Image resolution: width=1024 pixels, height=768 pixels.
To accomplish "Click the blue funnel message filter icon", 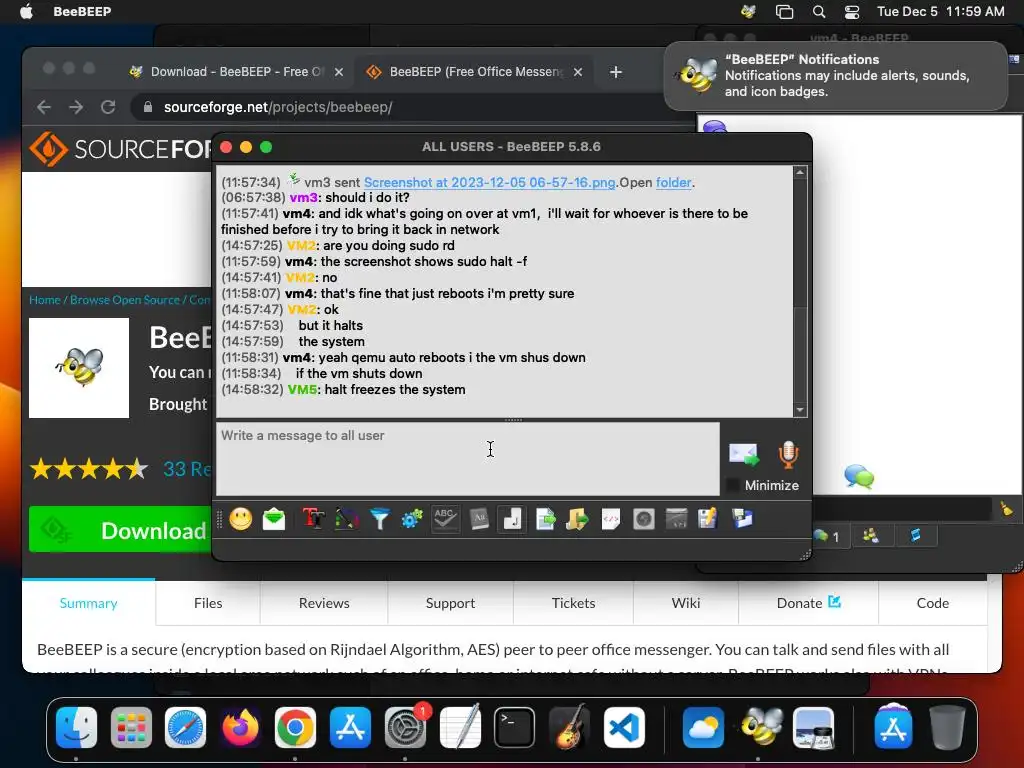I will (x=379, y=519).
